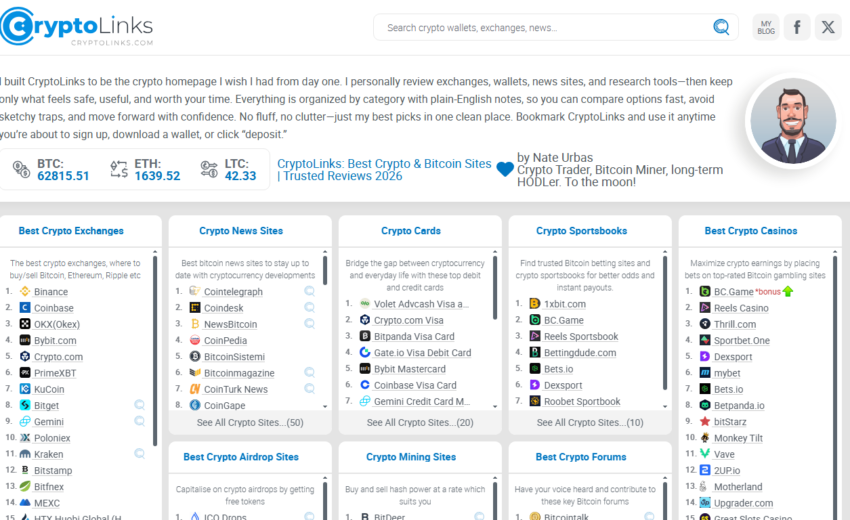This screenshot has height=520, width=850.
Task: Open the Bybit.com exchange link
Action: click(x=55, y=341)
